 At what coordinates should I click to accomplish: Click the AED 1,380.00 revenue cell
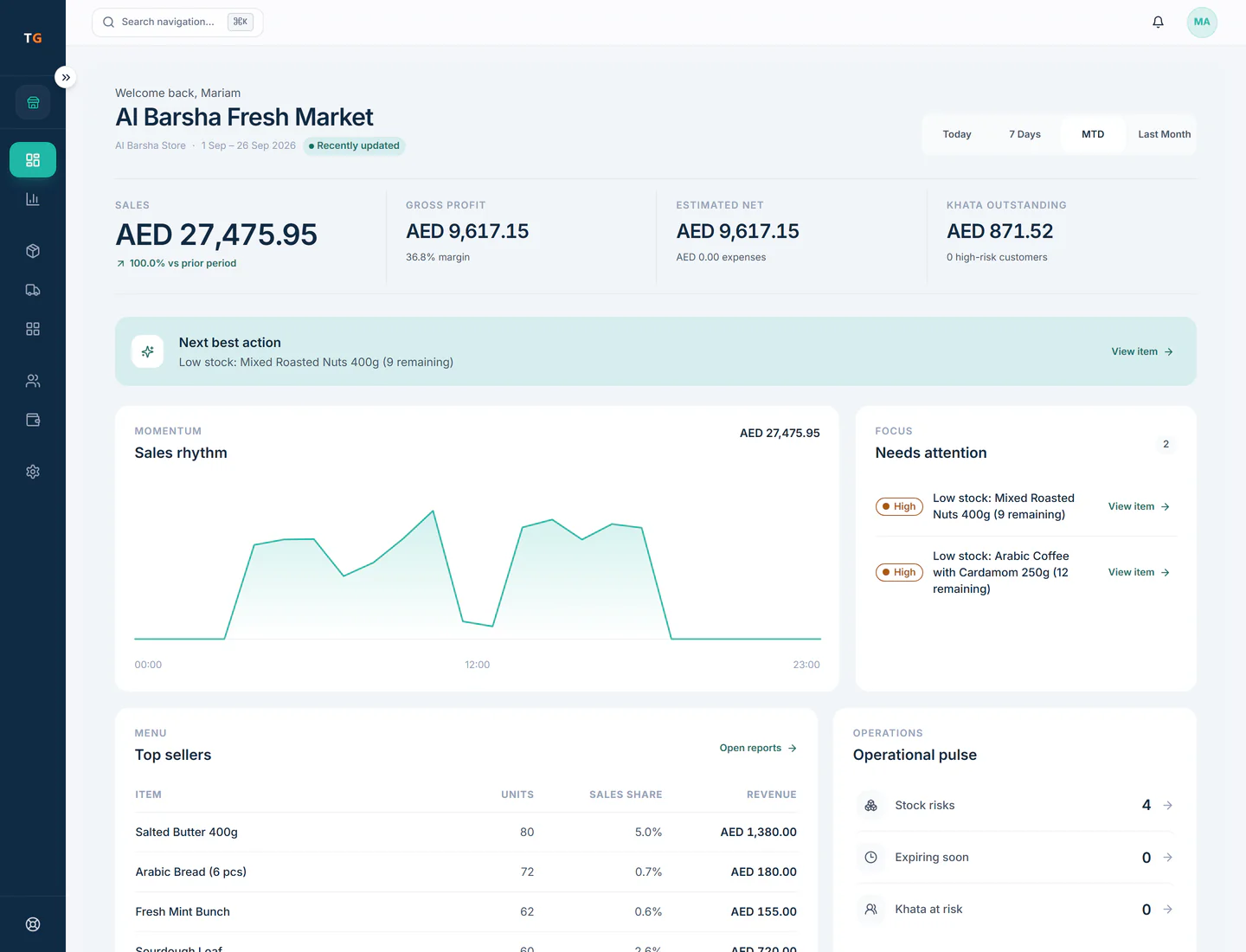758,832
